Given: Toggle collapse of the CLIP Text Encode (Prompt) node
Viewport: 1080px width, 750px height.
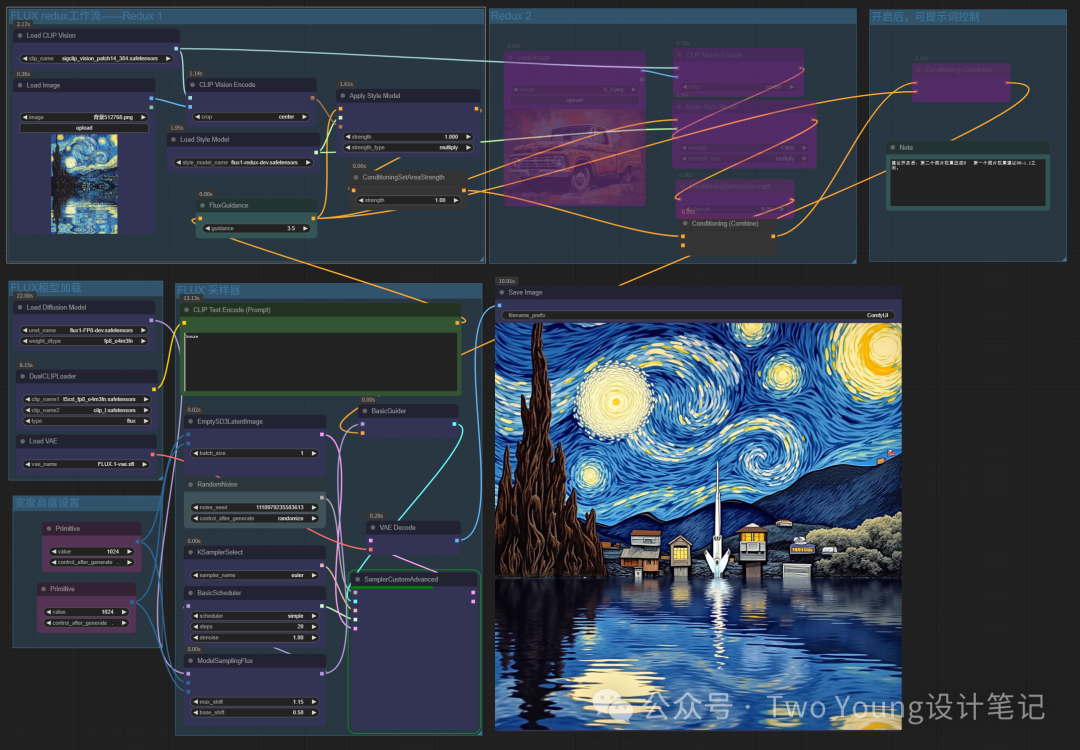Looking at the screenshot, I should pos(187,310).
